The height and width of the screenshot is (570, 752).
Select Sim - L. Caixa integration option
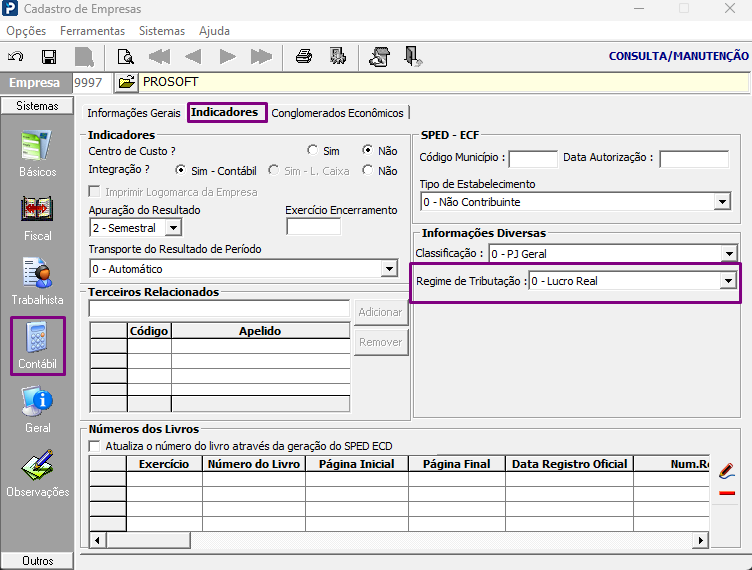pyautogui.click(x=273, y=170)
